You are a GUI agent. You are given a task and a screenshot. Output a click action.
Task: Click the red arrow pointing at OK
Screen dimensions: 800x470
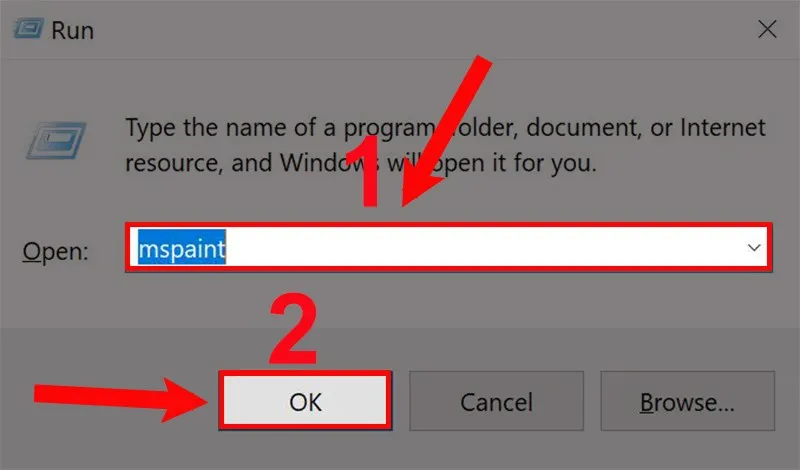121,399
